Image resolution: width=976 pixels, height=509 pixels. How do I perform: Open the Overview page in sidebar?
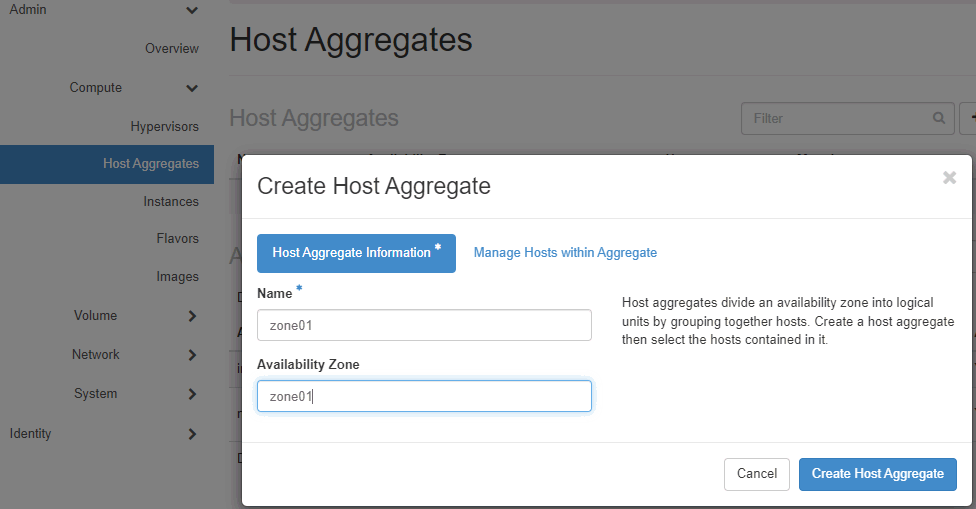tap(171, 49)
